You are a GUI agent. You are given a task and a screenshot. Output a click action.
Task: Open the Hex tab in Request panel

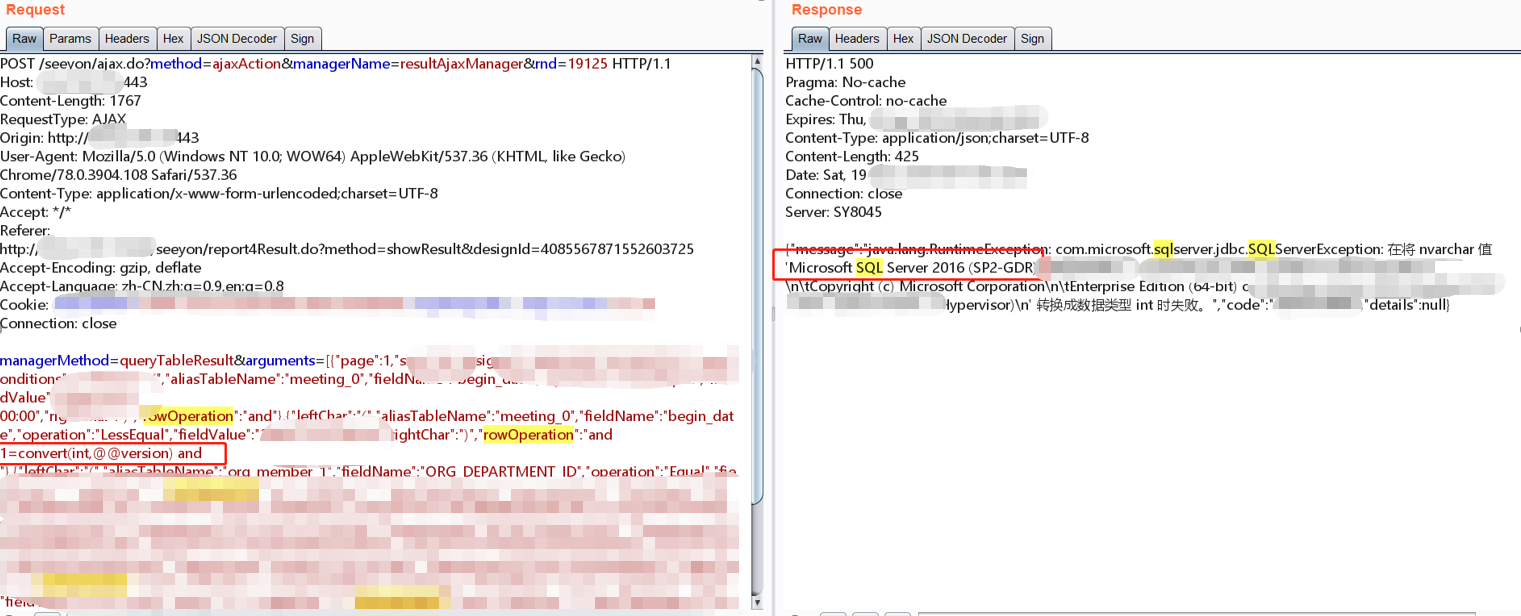pos(173,39)
